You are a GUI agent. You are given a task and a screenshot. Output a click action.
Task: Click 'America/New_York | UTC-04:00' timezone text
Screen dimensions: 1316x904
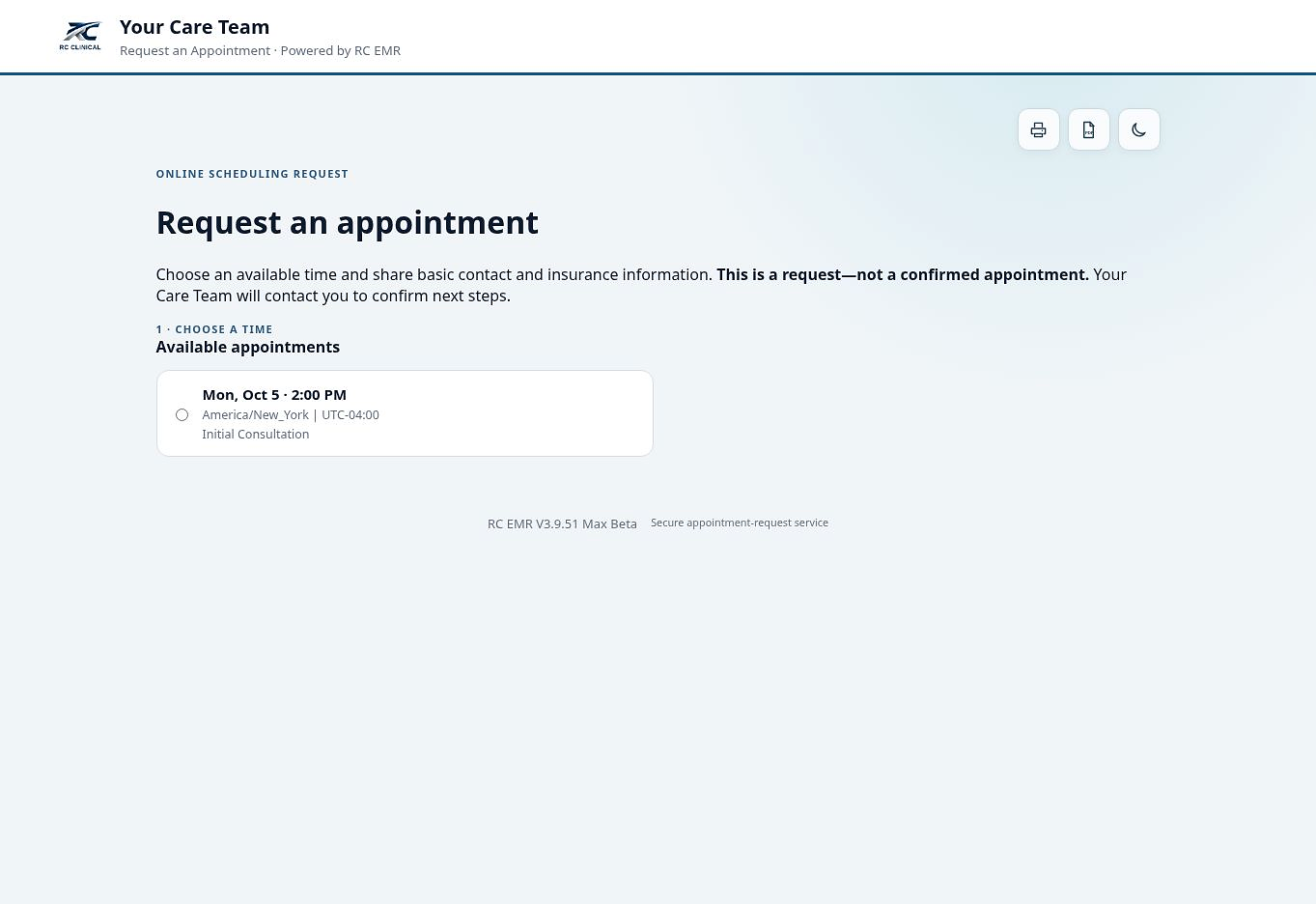[291, 414]
